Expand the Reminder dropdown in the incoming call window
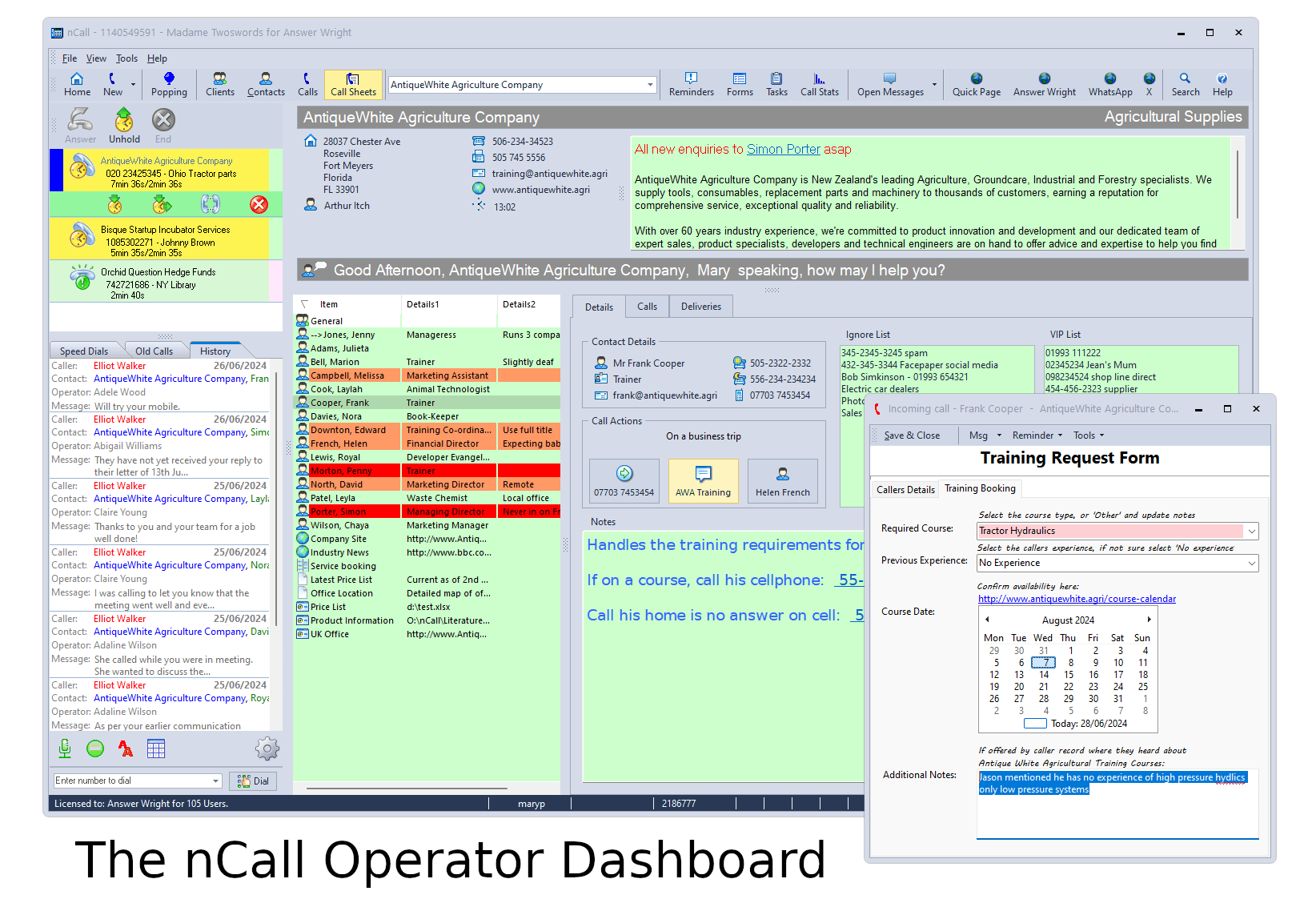Screen dimensions: 1316x899 click(x=1061, y=435)
